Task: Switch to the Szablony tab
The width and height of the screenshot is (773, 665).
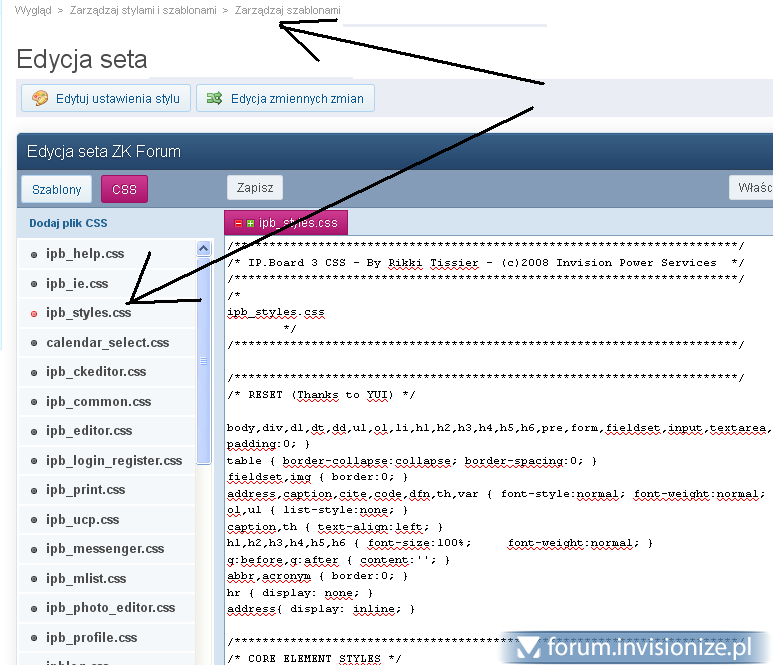Action: pyautogui.click(x=56, y=189)
